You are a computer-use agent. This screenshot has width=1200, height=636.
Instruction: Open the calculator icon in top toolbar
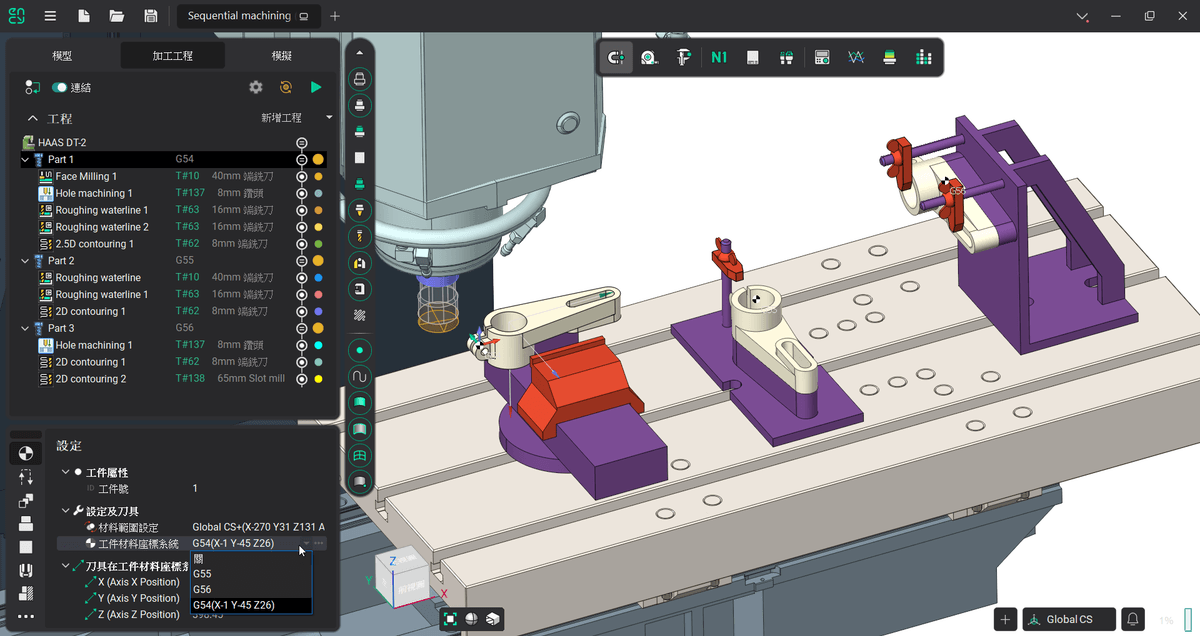point(822,58)
